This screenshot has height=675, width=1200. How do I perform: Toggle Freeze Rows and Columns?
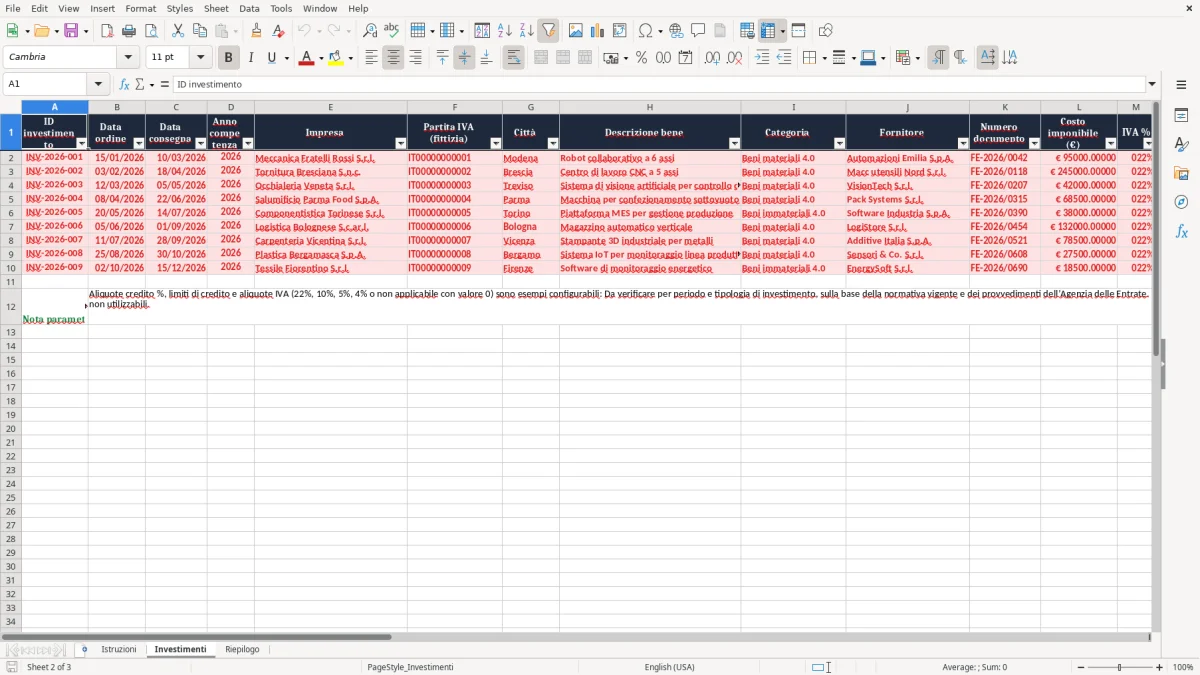(x=769, y=31)
